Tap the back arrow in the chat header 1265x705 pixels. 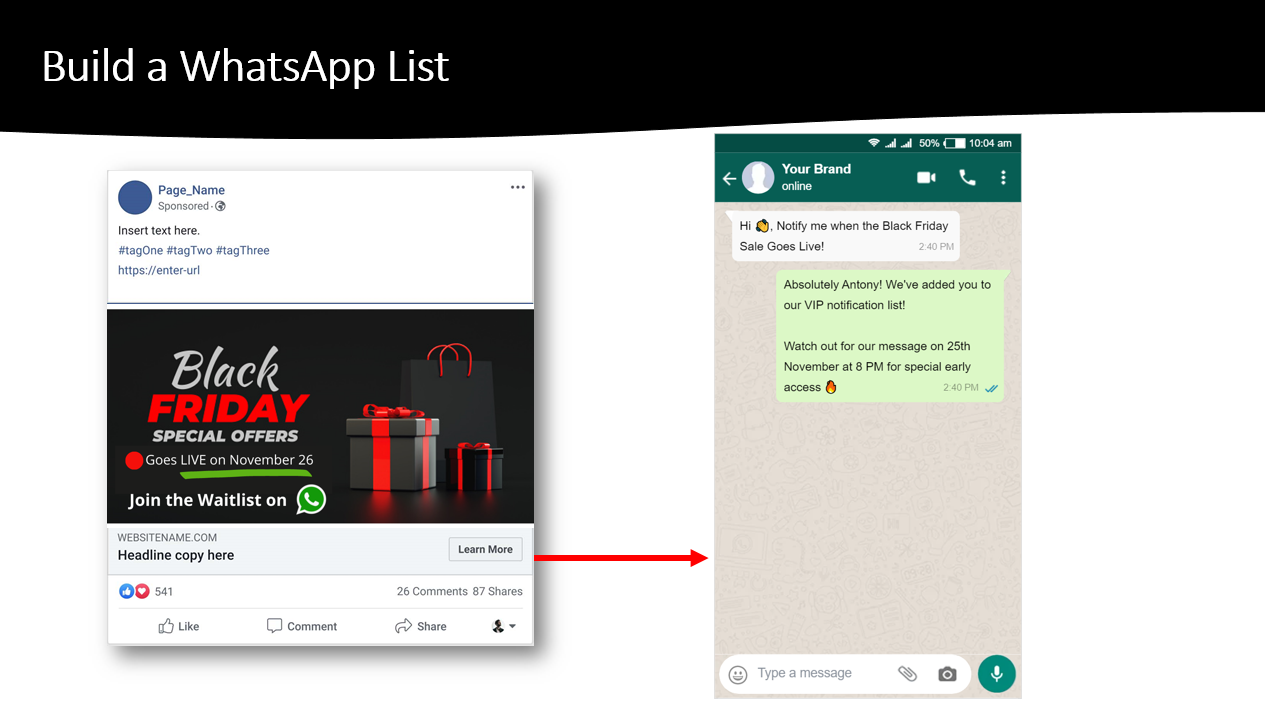tap(729, 177)
